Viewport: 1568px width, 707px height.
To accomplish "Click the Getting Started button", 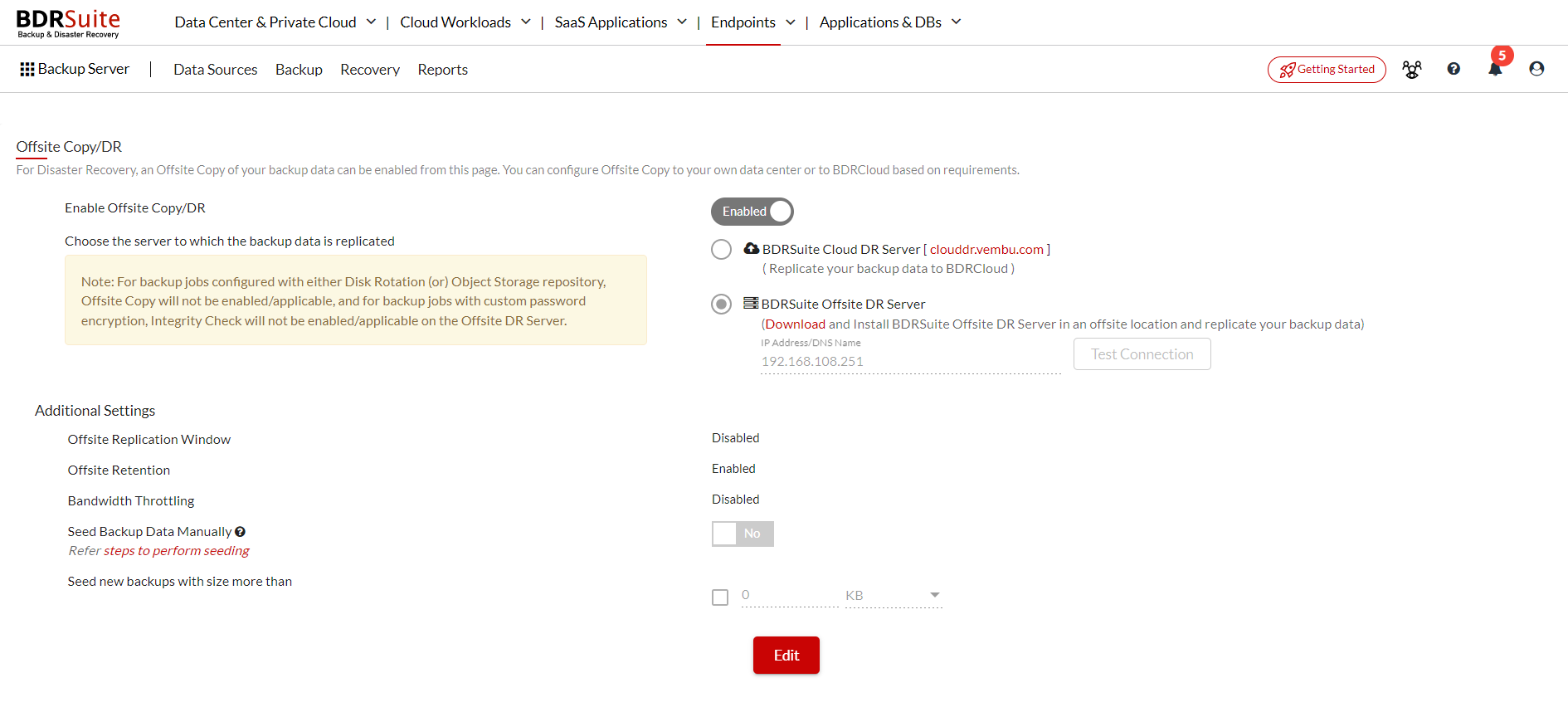I will (1327, 70).
